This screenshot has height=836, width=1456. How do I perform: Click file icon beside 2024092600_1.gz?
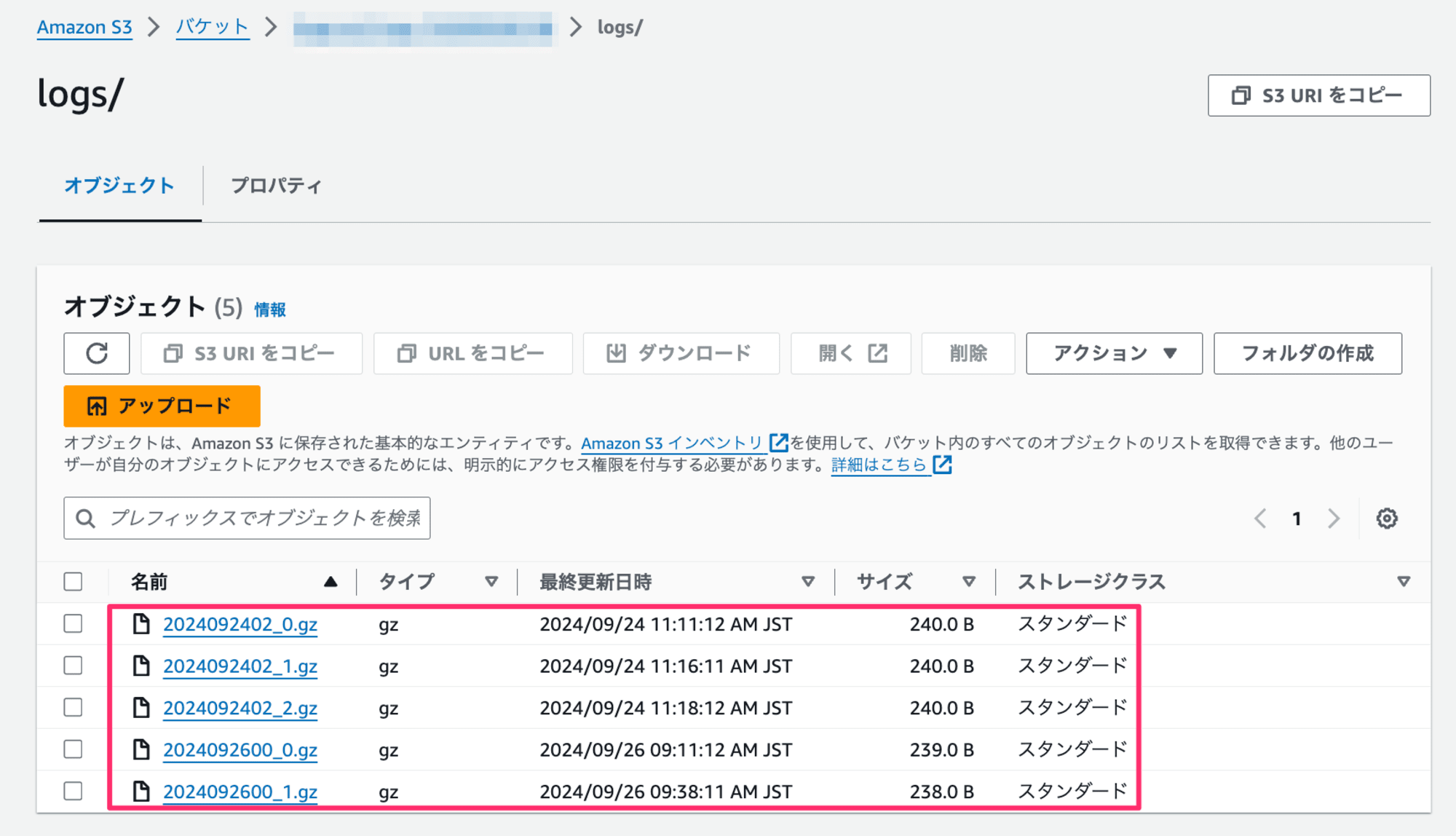tap(141, 792)
